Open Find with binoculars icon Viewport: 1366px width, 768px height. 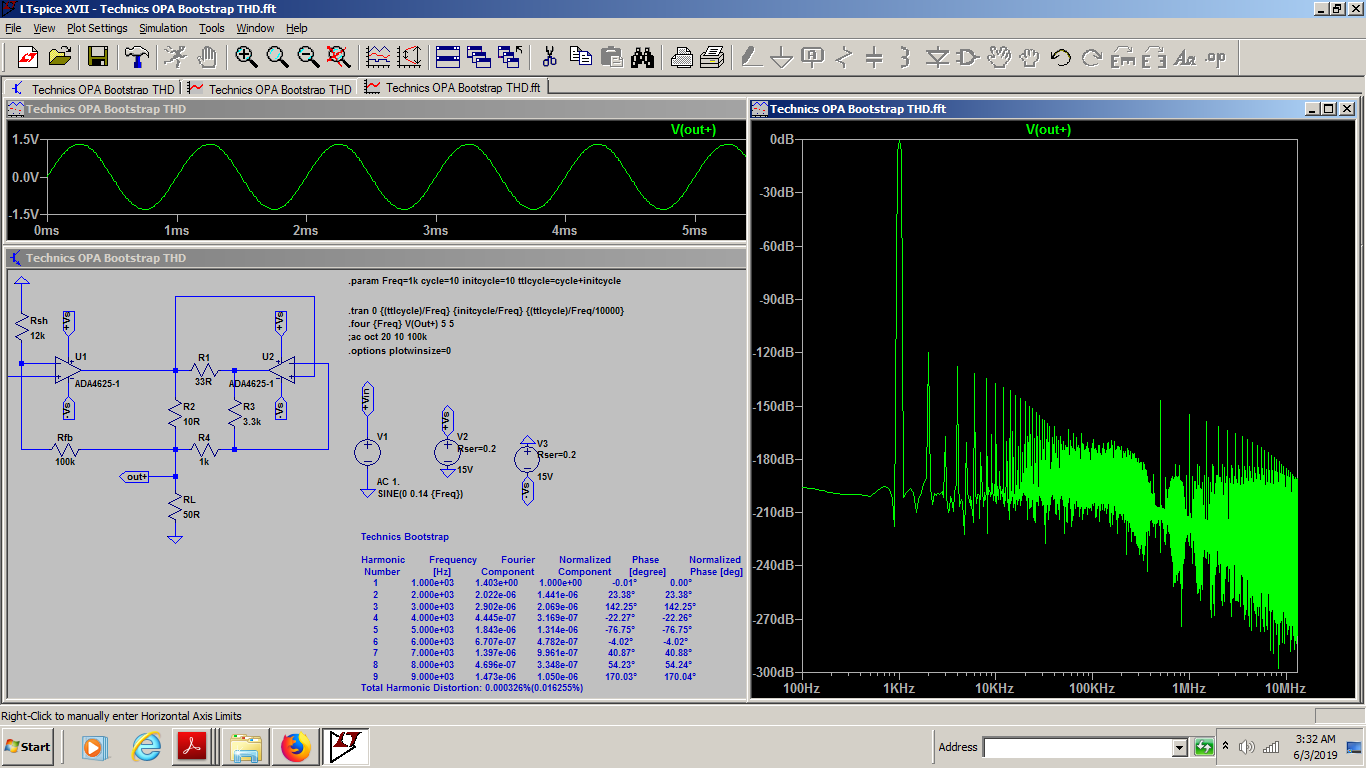(642, 57)
